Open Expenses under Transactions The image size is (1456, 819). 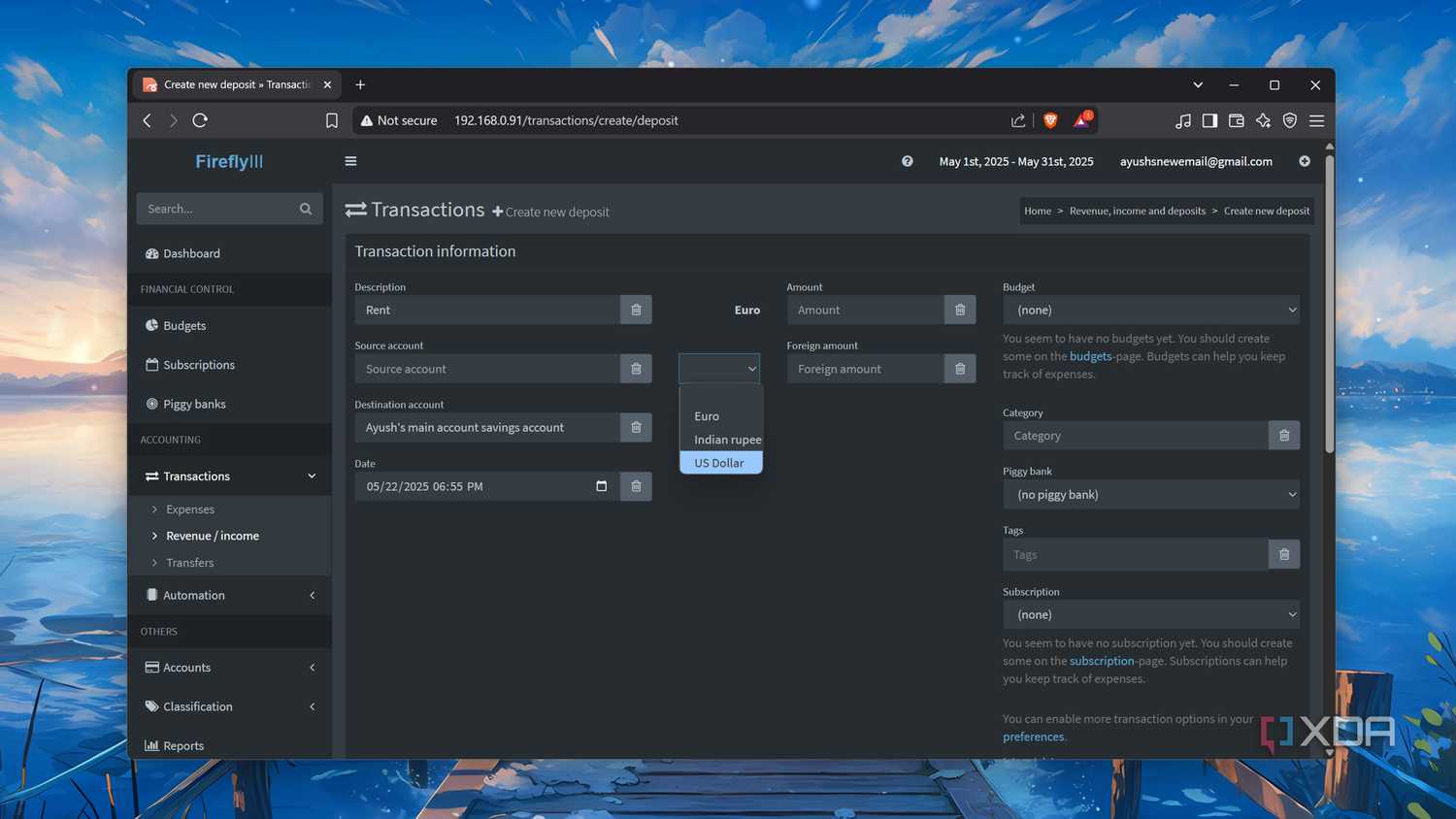point(190,509)
